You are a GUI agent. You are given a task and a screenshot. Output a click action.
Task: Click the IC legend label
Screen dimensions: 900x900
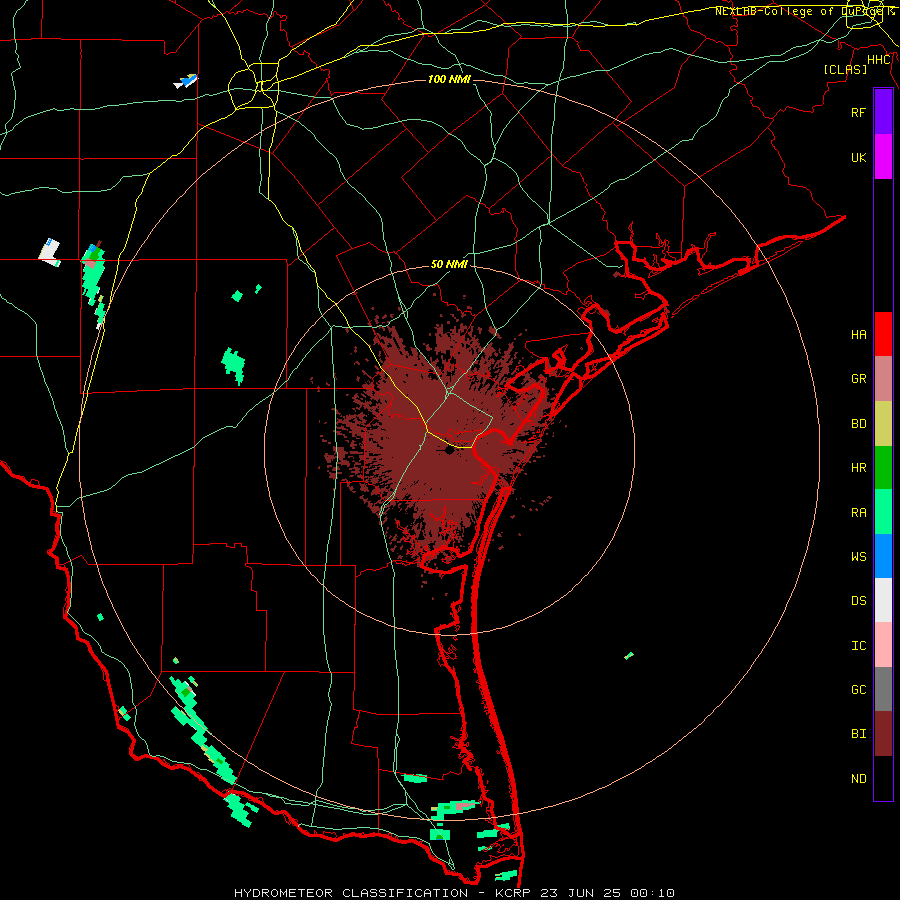(858, 646)
